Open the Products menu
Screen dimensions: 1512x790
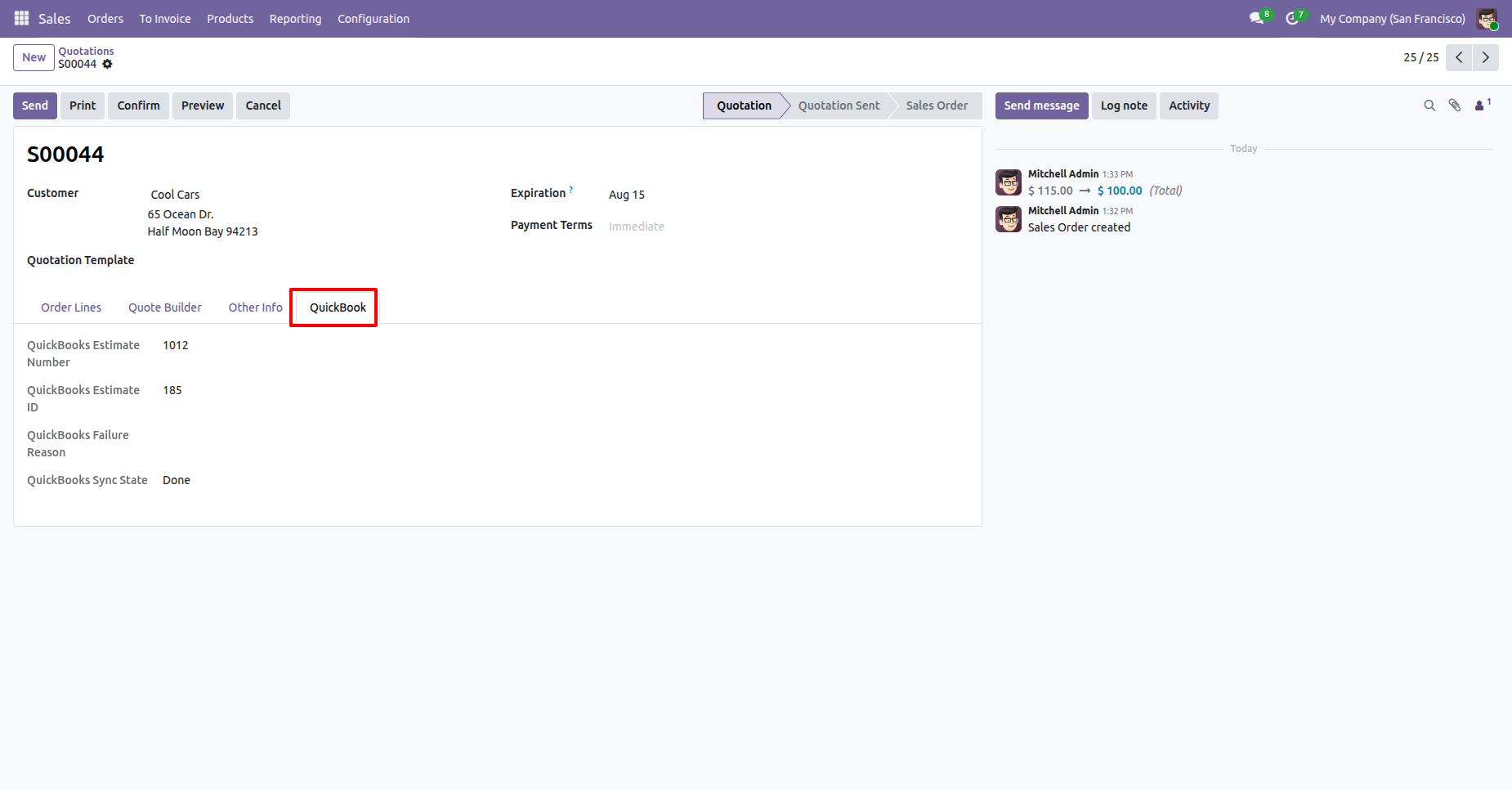[230, 18]
